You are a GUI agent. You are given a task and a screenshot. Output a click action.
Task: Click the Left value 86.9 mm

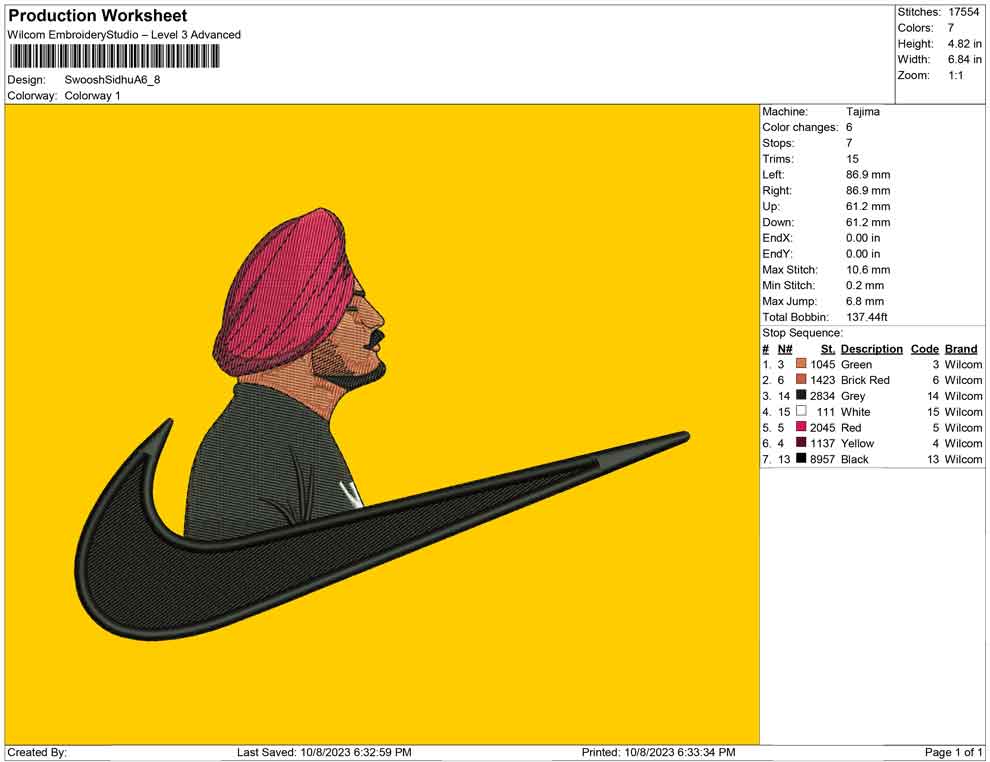(x=868, y=175)
